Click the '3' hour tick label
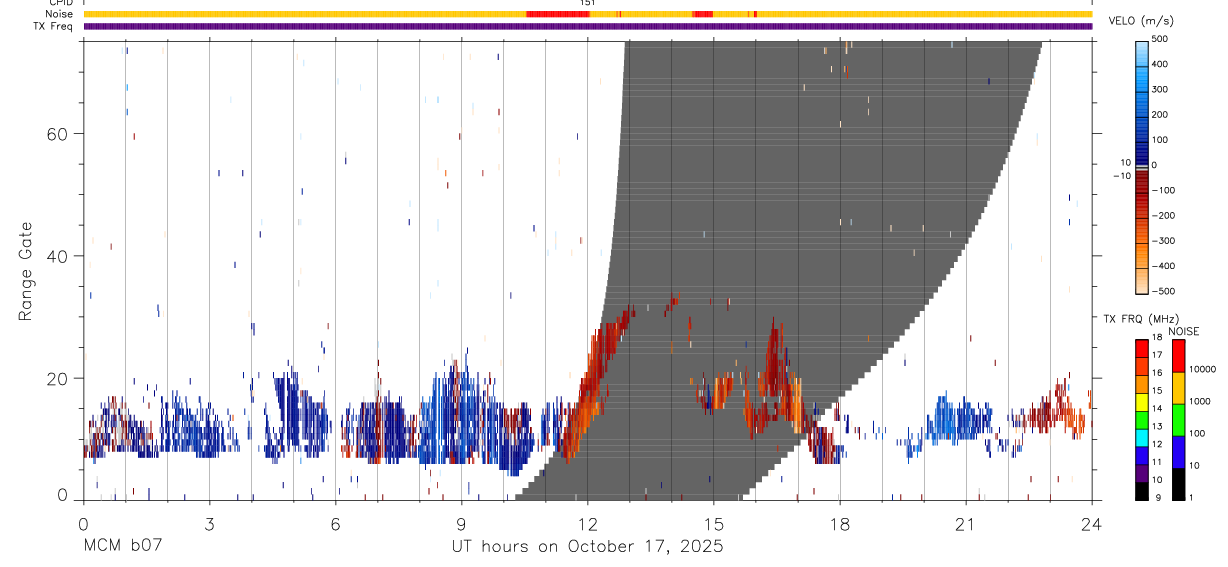1228x567 pixels. tap(209, 525)
